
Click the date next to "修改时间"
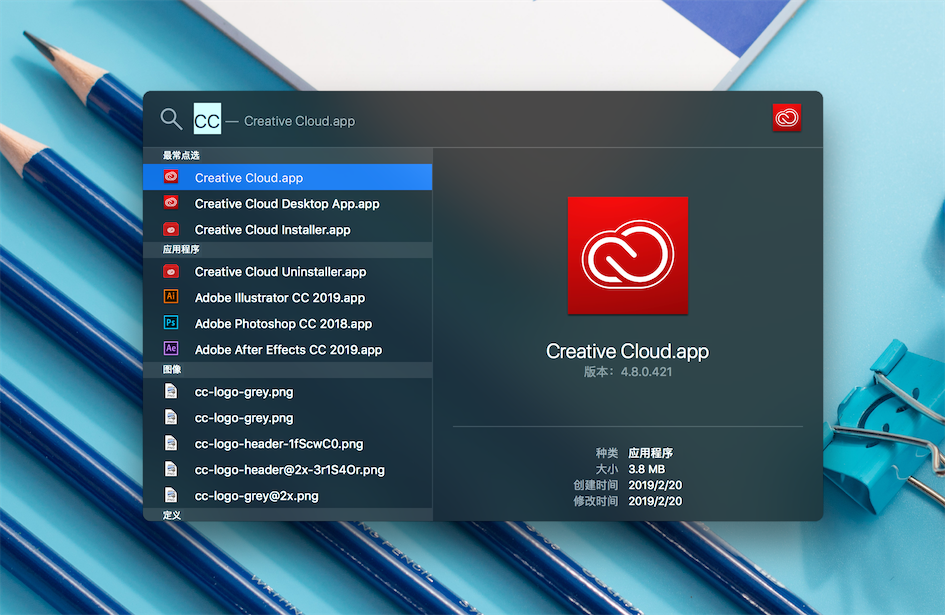[x=655, y=501]
